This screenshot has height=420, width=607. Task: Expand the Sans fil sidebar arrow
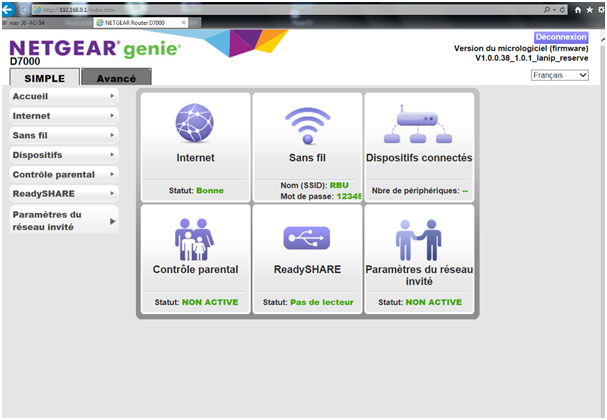click(112, 135)
